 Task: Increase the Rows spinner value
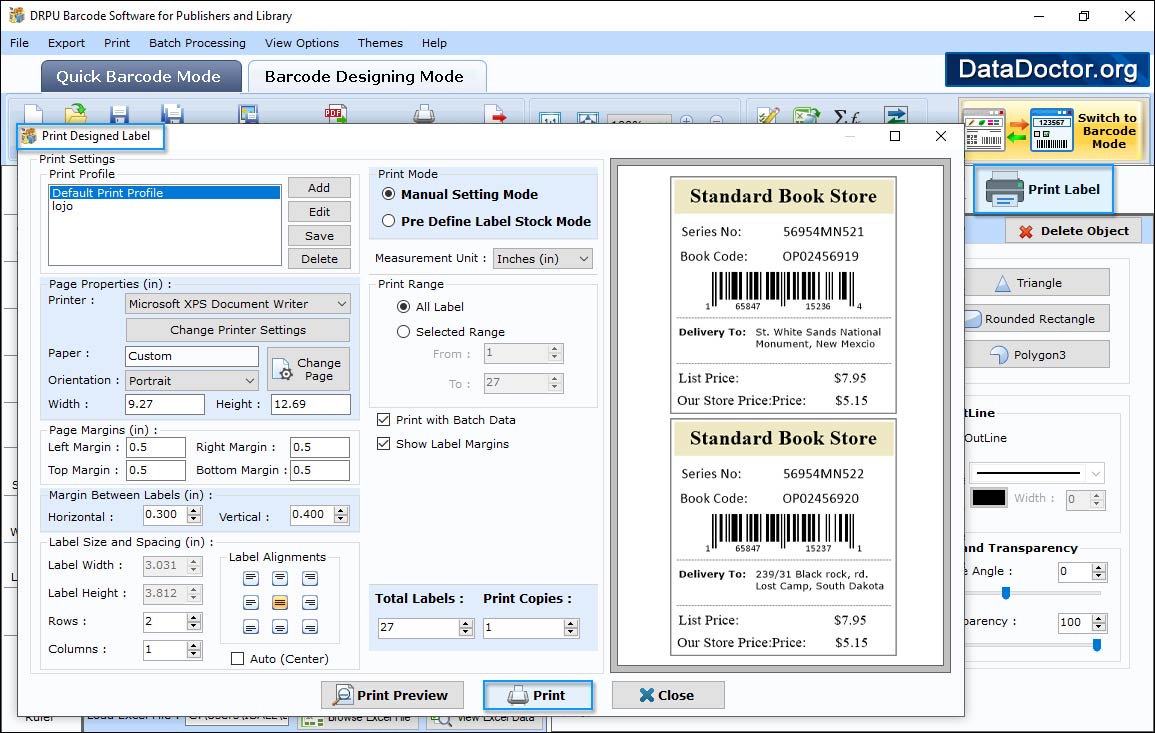pyautogui.click(x=194, y=617)
